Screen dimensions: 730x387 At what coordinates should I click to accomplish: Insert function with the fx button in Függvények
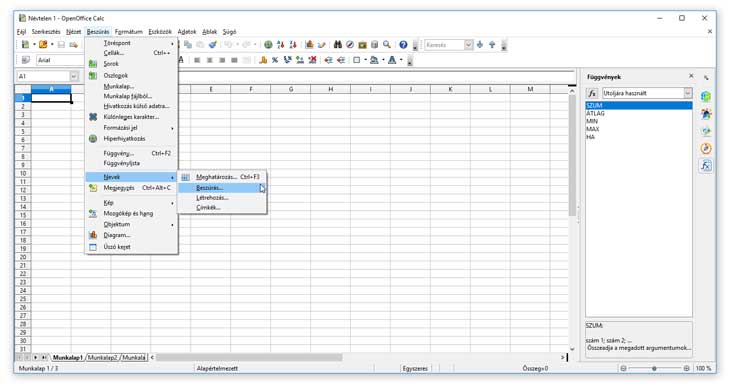click(x=592, y=93)
